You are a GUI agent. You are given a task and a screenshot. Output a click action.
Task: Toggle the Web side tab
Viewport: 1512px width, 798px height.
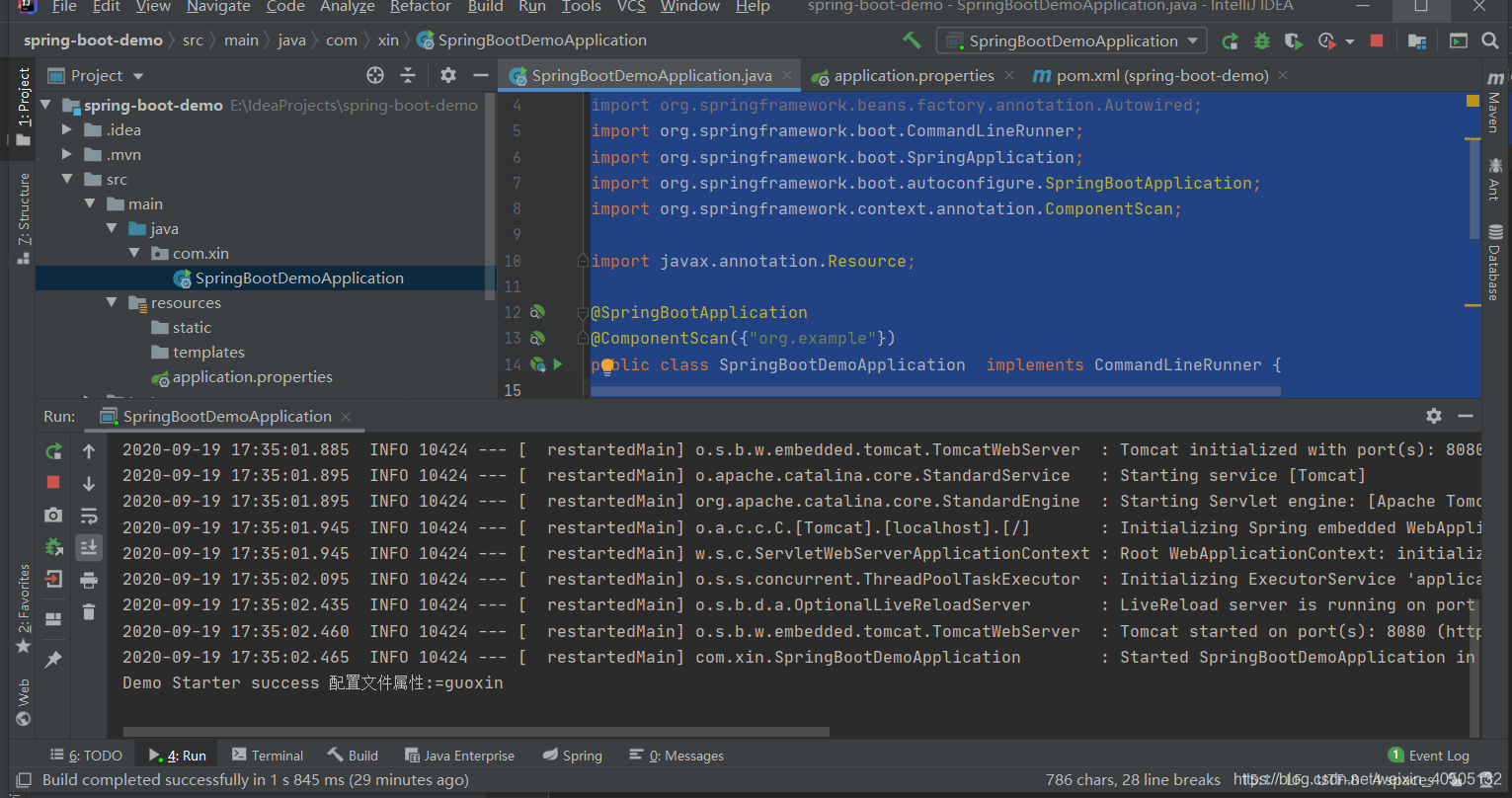[23, 702]
